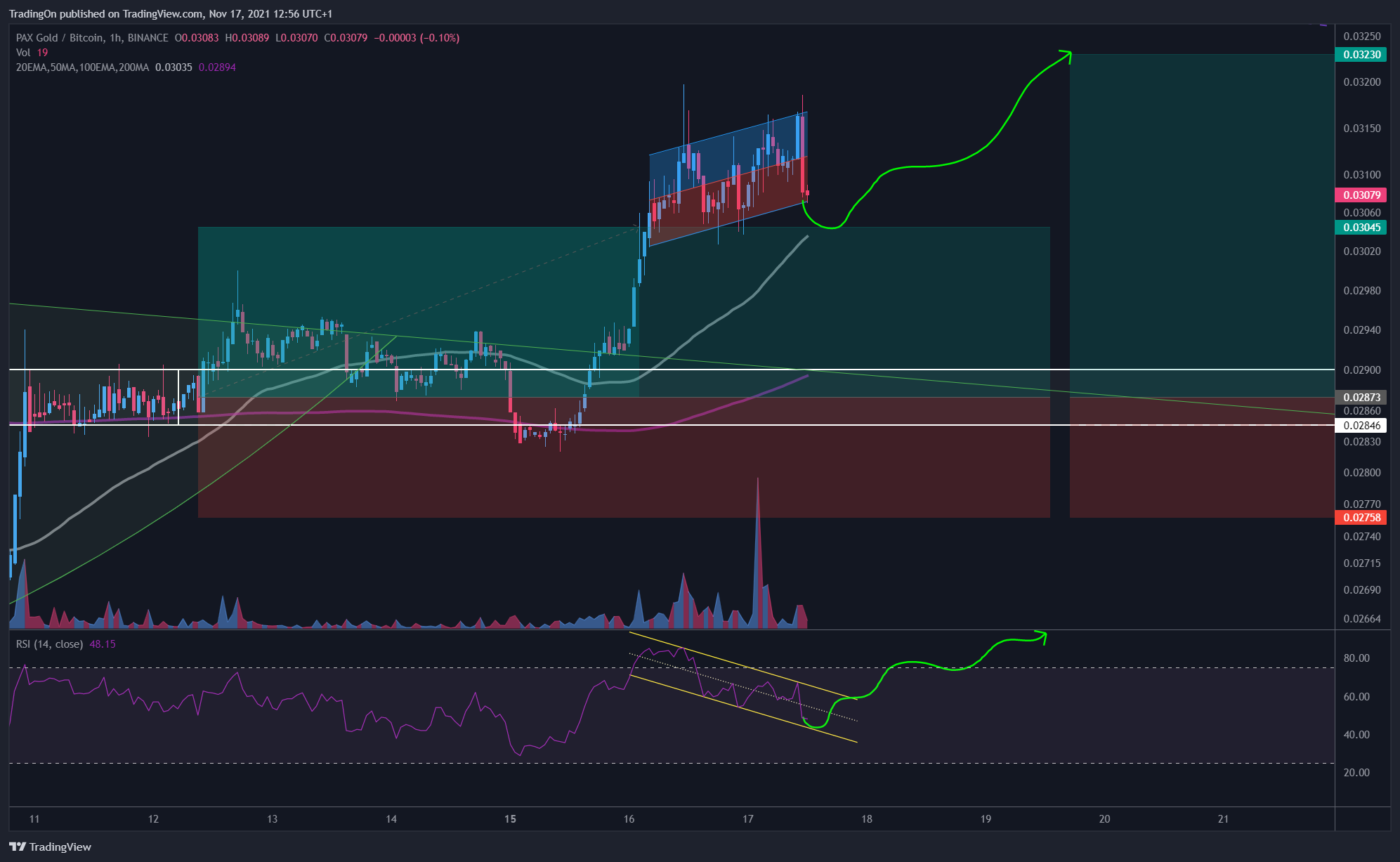Viewport: 1400px width, 862px height.
Task: Click the RSI axis value 40.00
Action: coord(1356,735)
